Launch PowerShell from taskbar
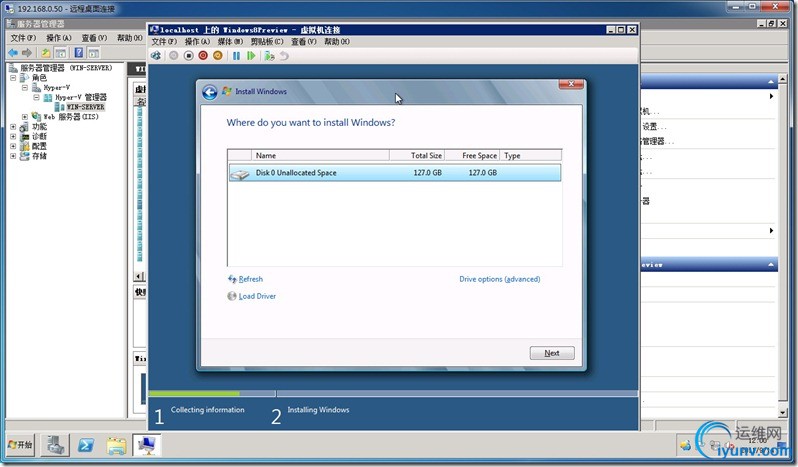 coord(86,445)
